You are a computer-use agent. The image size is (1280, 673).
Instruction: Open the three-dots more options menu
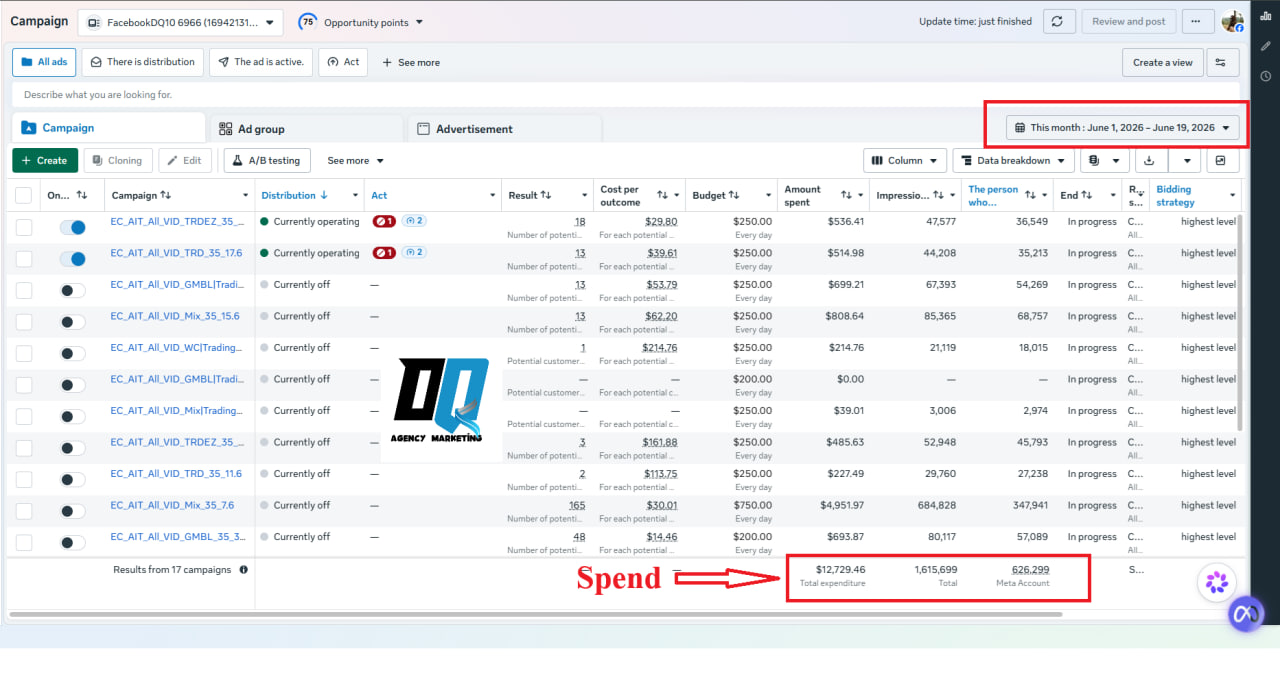[x=1197, y=21]
